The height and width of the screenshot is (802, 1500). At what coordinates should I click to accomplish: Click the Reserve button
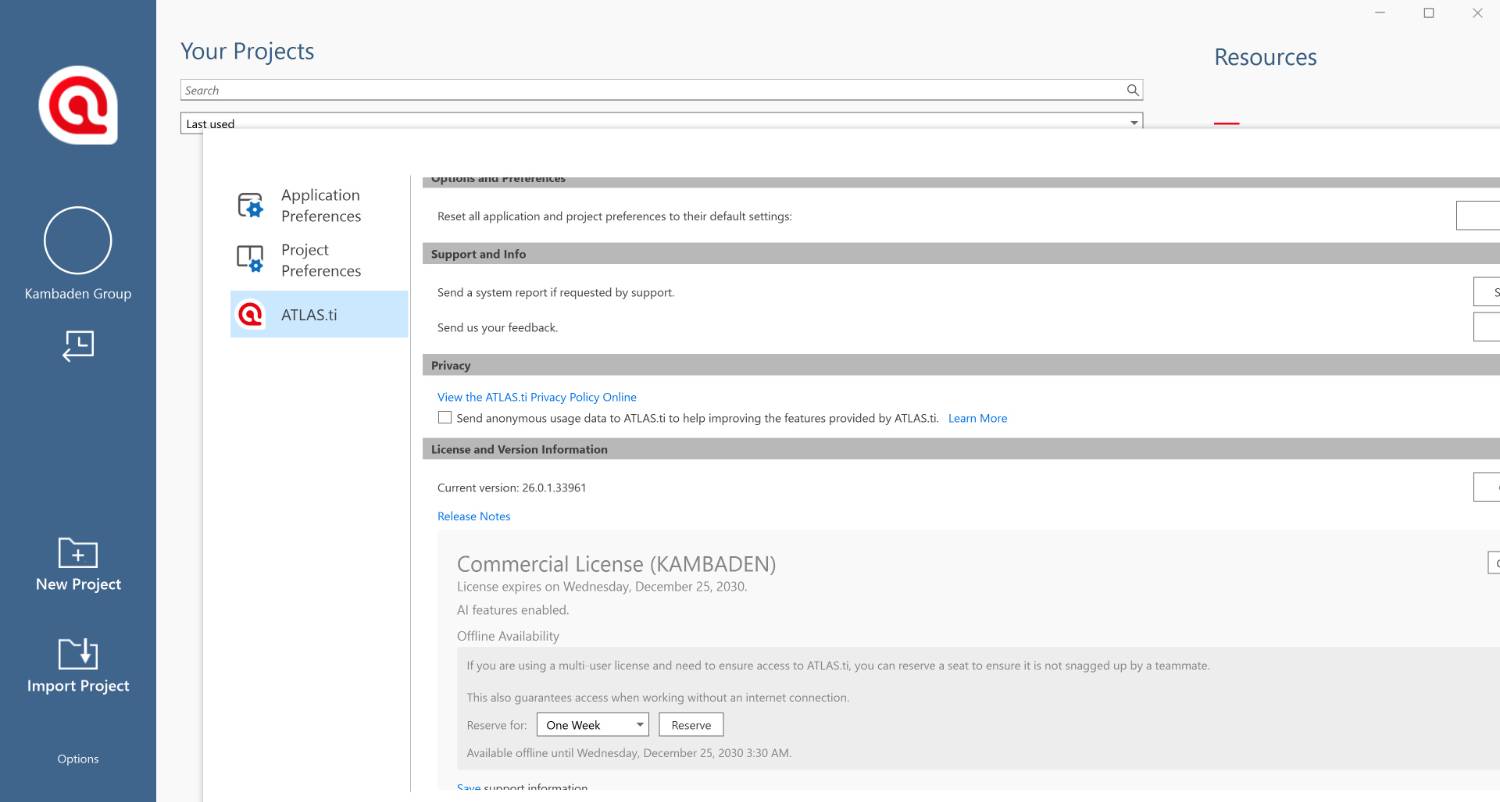click(x=691, y=725)
